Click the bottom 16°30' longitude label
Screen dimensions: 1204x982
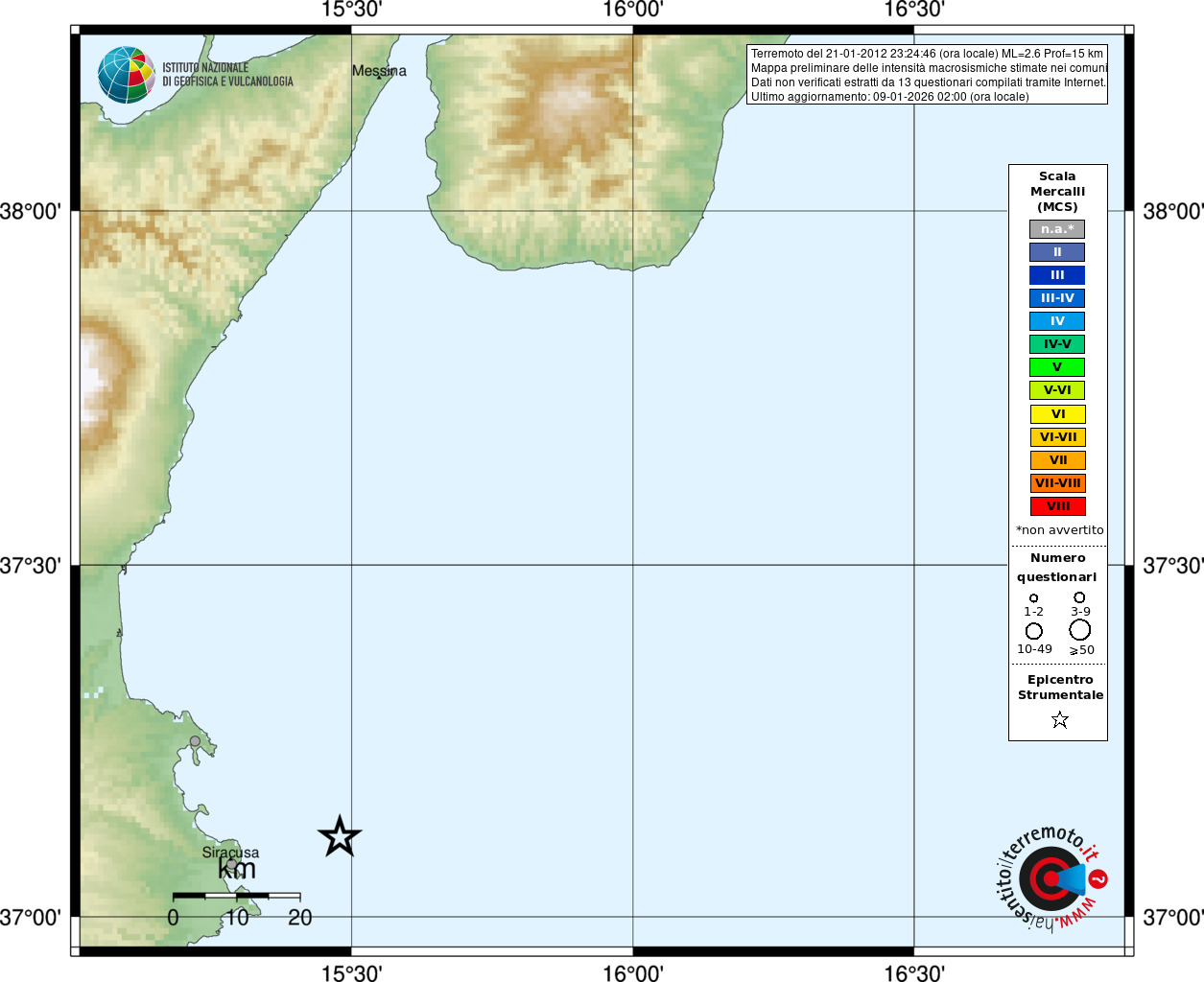pos(914,973)
